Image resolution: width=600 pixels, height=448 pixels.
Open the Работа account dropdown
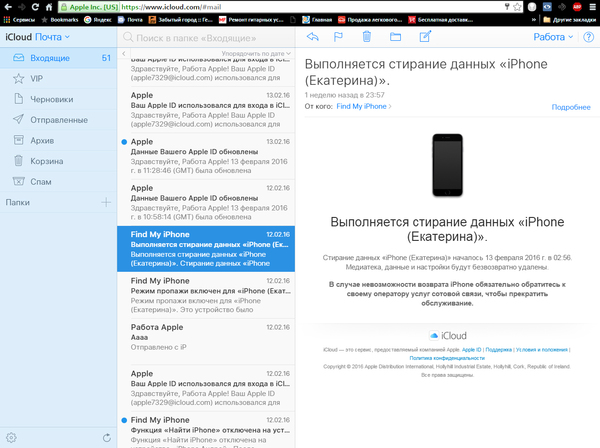(552, 37)
